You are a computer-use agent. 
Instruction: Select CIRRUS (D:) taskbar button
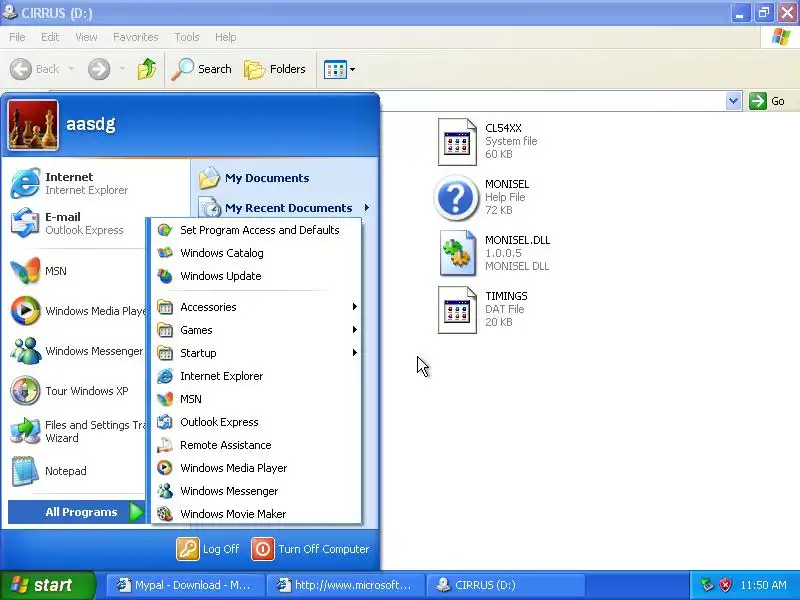click(505, 585)
